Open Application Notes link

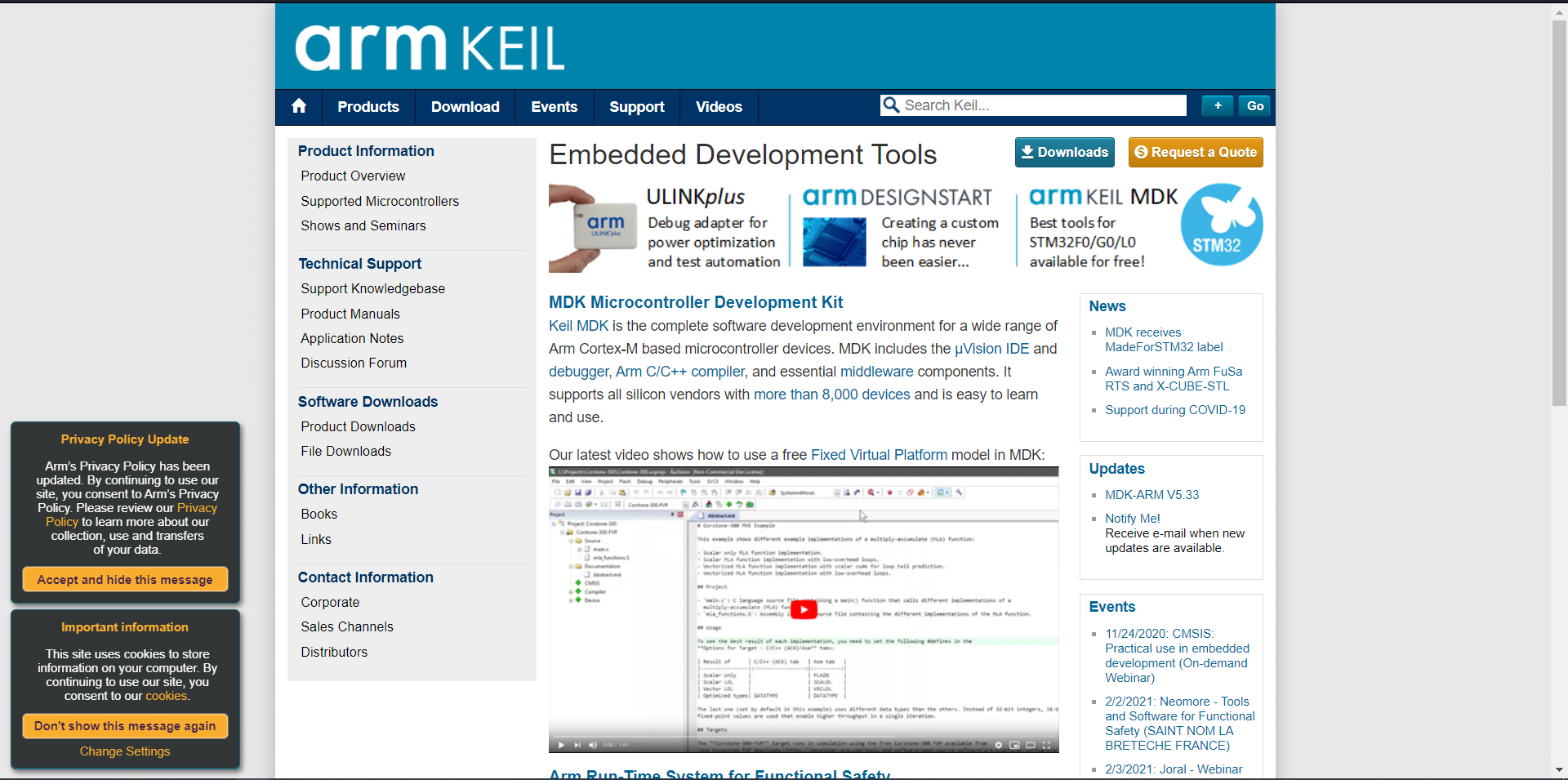pyautogui.click(x=352, y=338)
